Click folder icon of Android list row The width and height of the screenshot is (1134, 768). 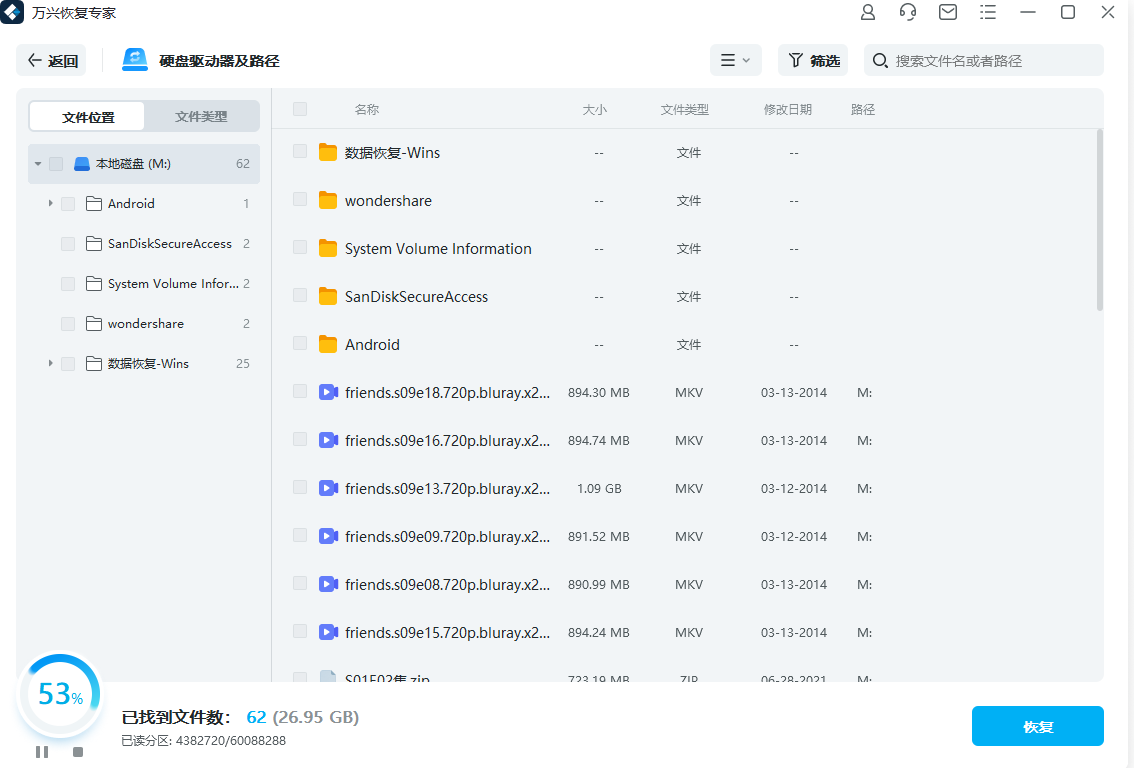pyautogui.click(x=328, y=344)
